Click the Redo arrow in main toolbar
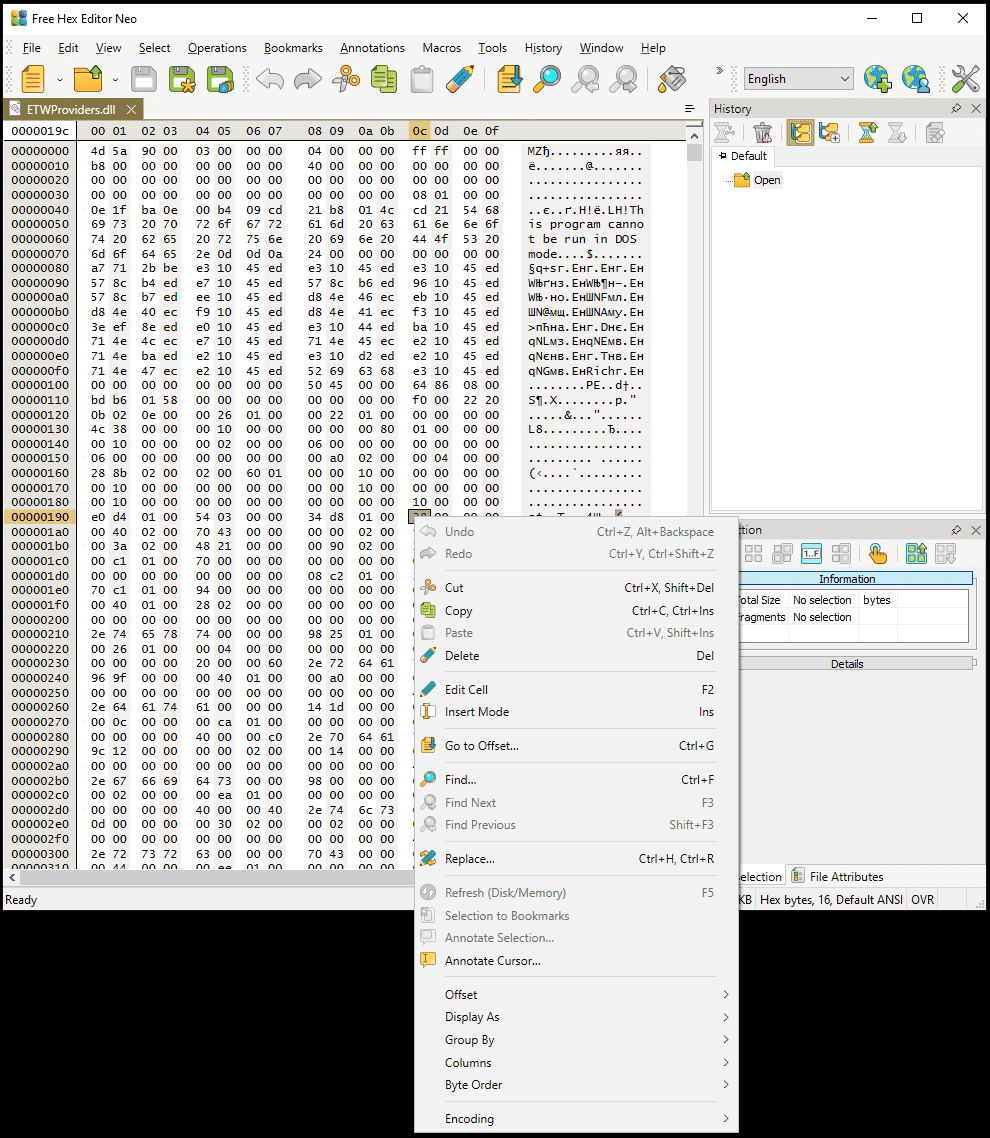The width and height of the screenshot is (990, 1138). coord(308,79)
